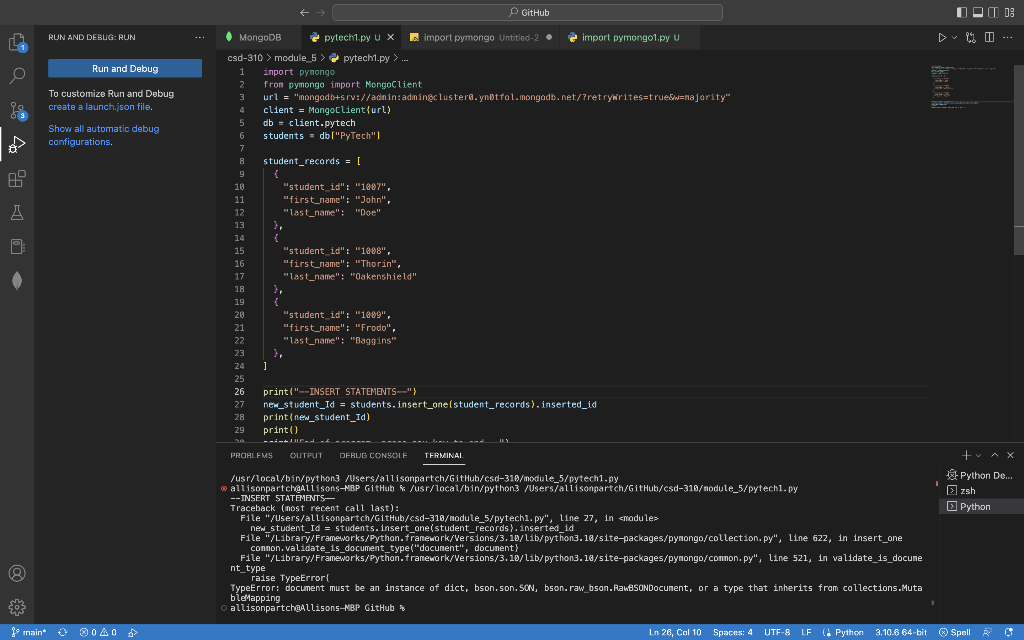Toggle the bottom panel visibility
The image size is (1024, 640).
click(x=978, y=12)
